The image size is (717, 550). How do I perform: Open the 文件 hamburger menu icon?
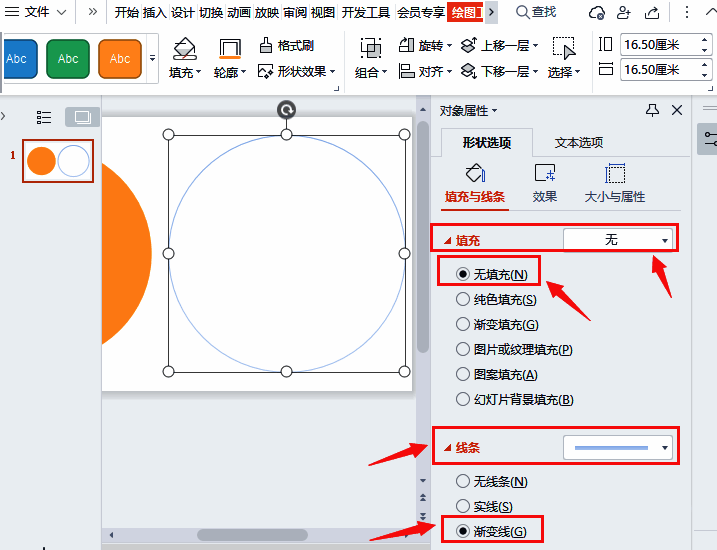[11, 11]
